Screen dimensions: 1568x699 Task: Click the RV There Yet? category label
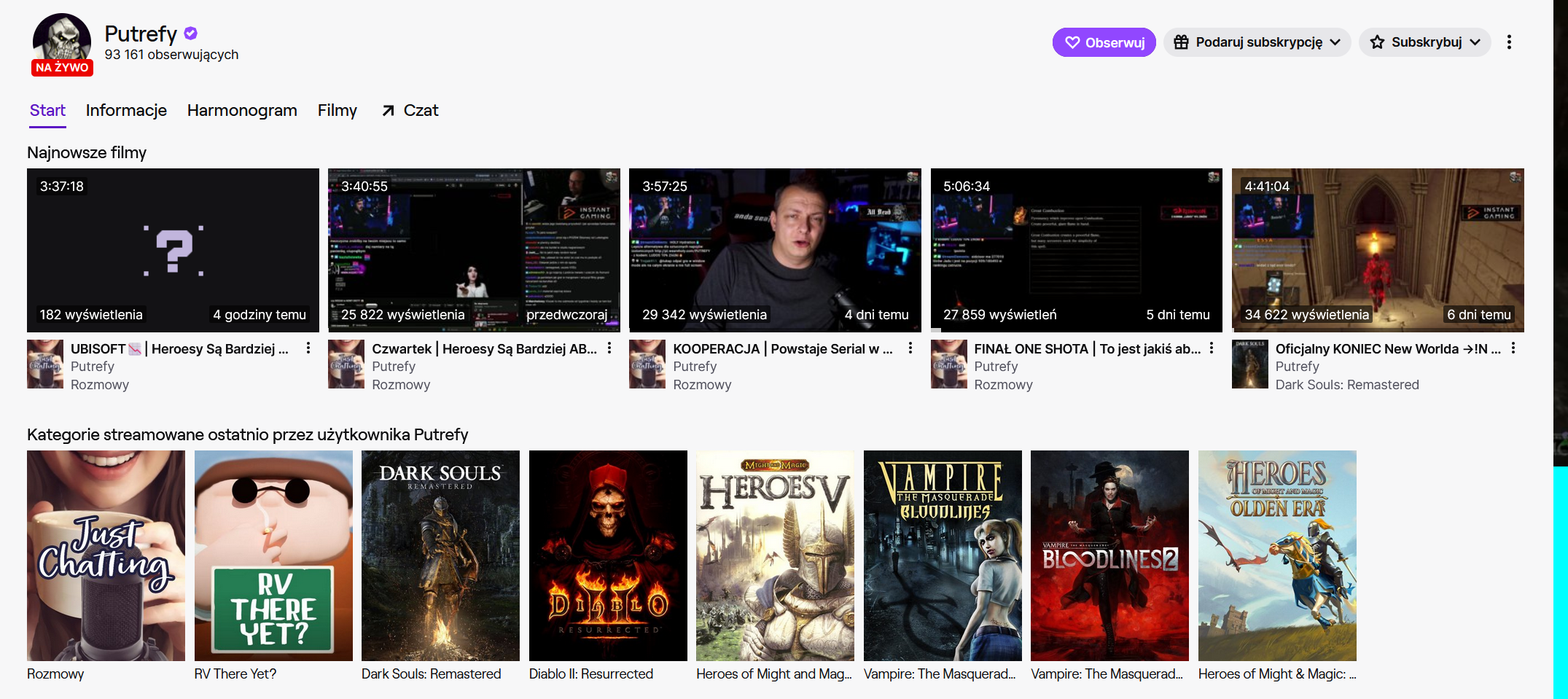point(235,673)
